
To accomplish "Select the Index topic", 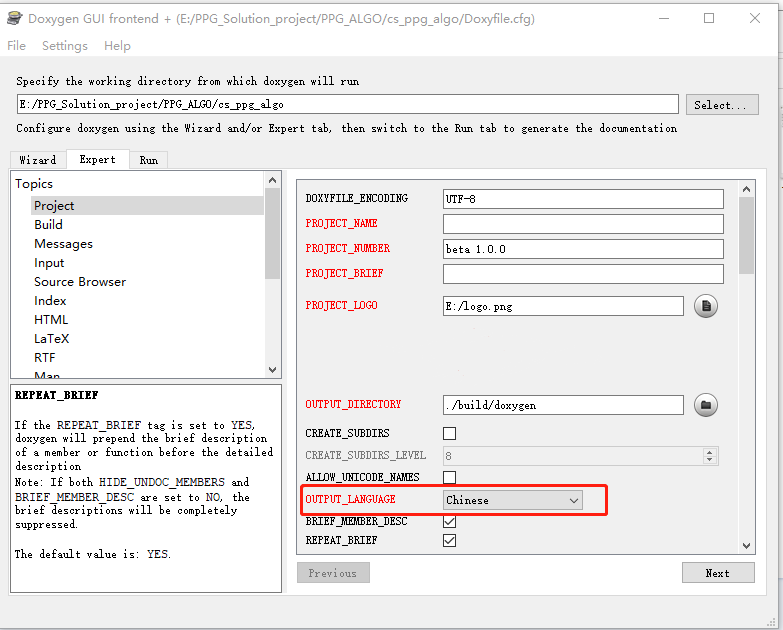I will tap(50, 301).
